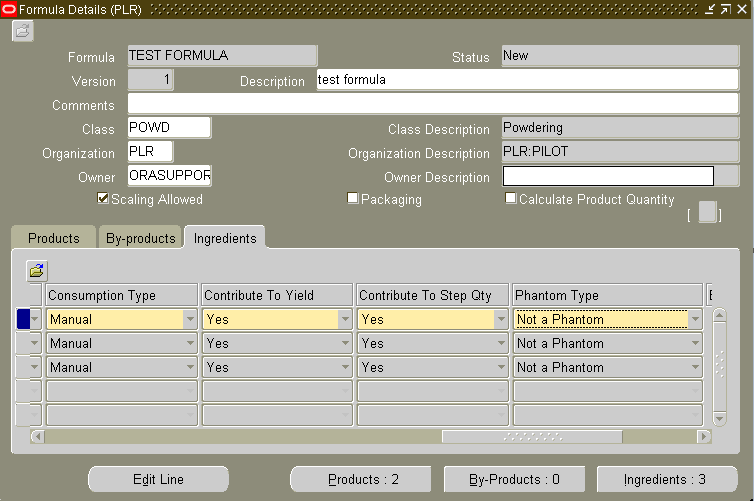Click the Comments input field

(433, 103)
